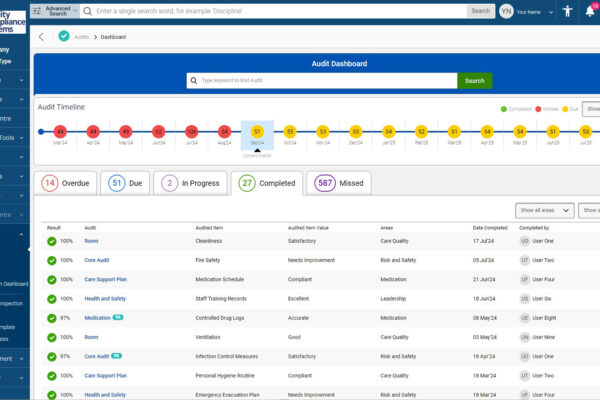
Task: Open Health and Safety for Staff Training Records
Action: pyautogui.click(x=105, y=299)
